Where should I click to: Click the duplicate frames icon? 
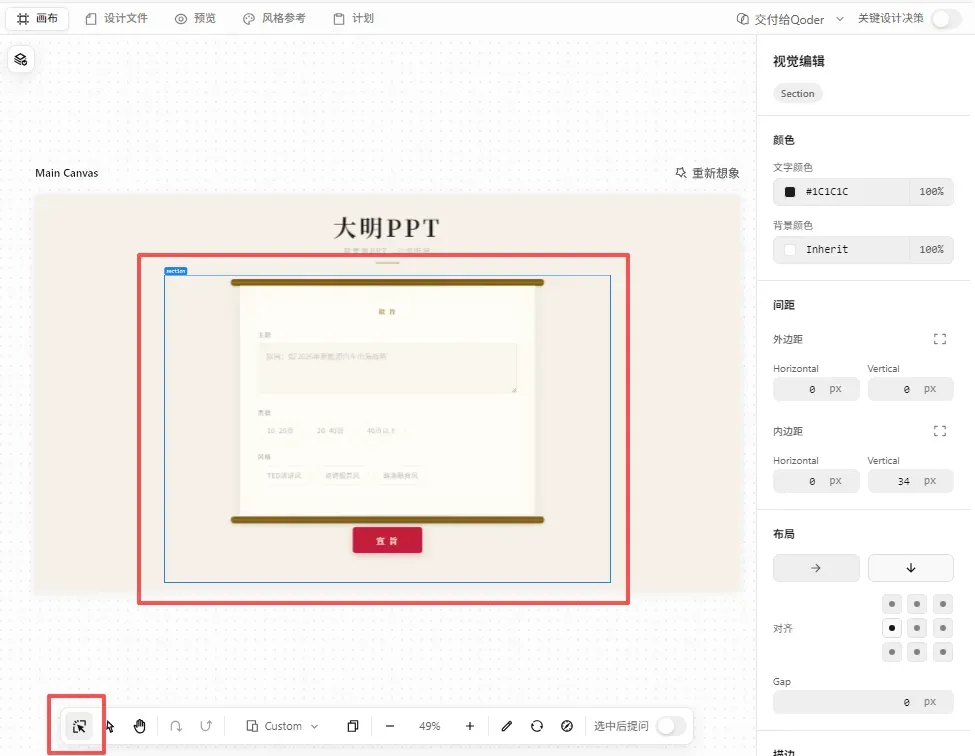pyautogui.click(x=353, y=726)
